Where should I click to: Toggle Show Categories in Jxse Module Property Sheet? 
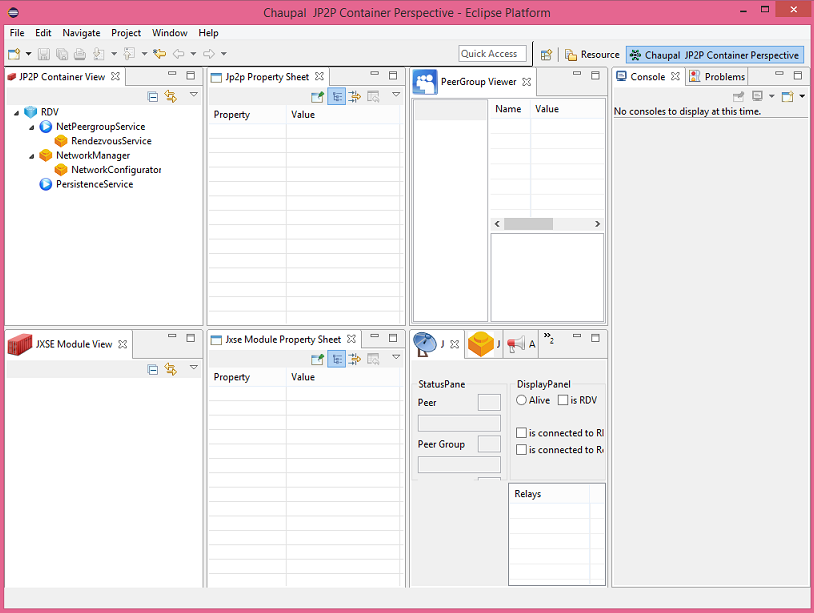[x=336, y=359]
